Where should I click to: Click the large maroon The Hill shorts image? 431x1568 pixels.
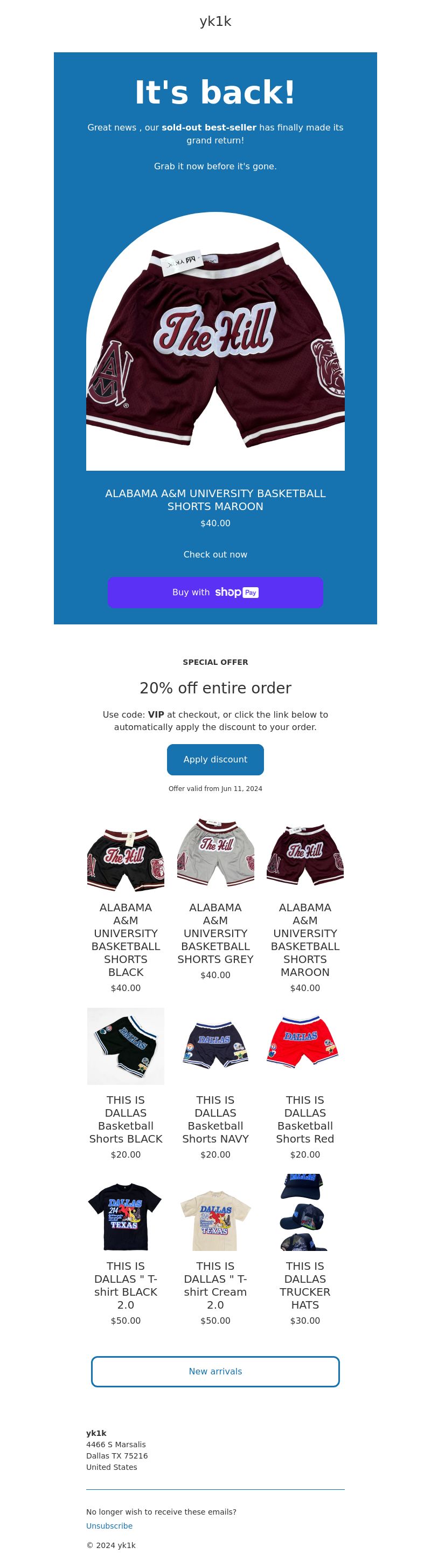point(215,341)
